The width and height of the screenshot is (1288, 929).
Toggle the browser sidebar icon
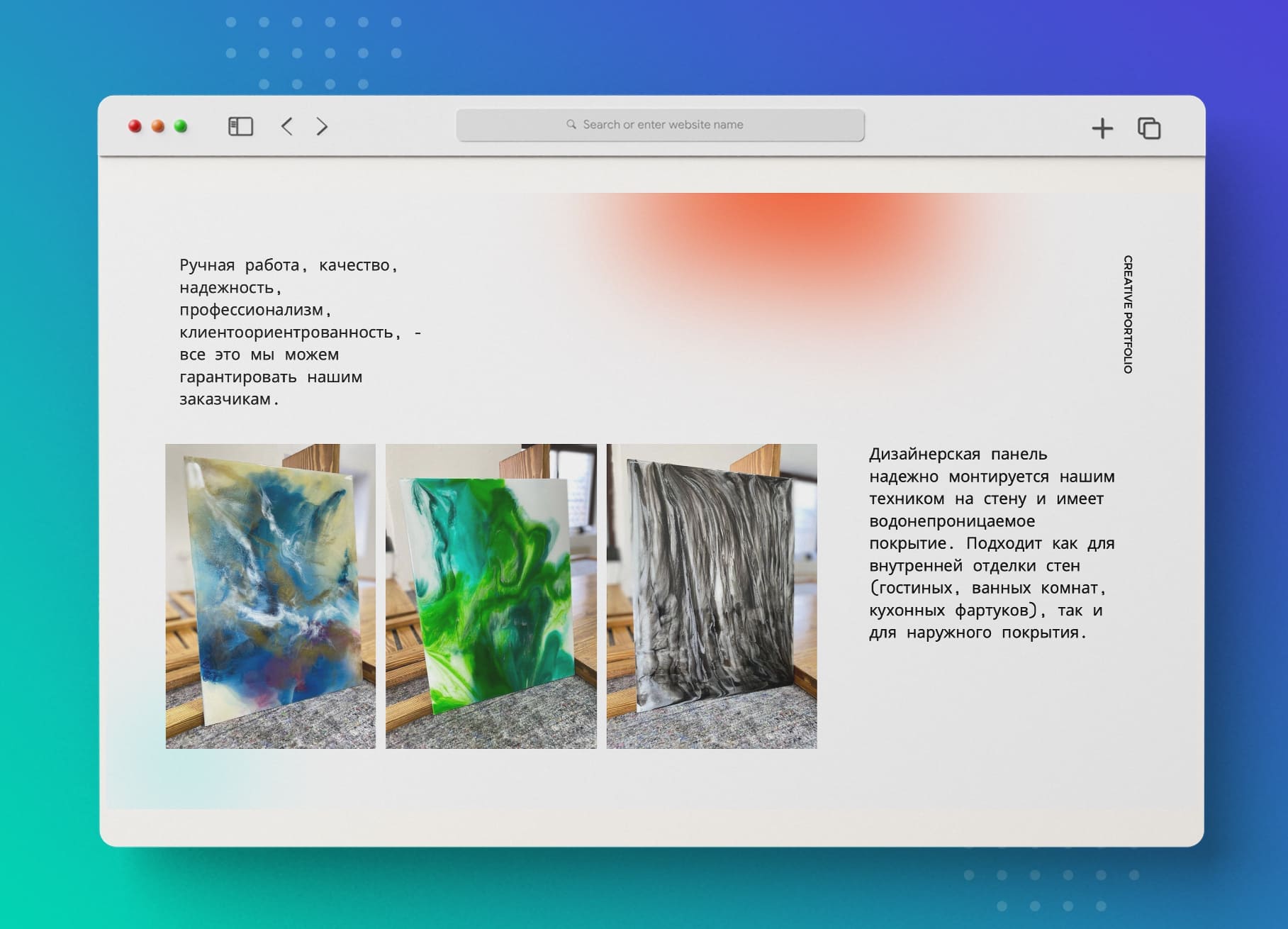pos(240,125)
